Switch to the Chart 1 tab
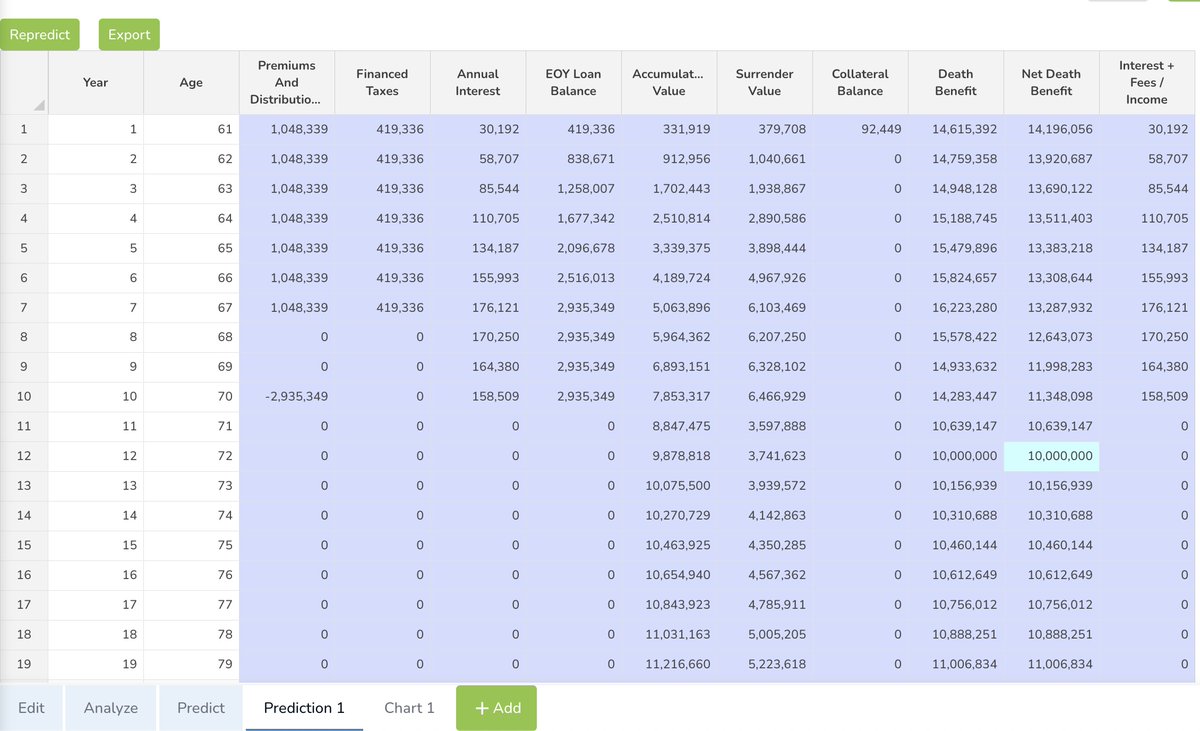This screenshot has width=1200, height=731. pyautogui.click(x=409, y=707)
